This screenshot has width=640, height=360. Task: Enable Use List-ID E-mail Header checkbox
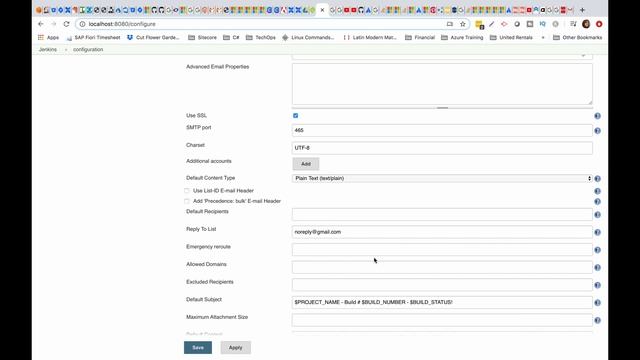point(187,191)
